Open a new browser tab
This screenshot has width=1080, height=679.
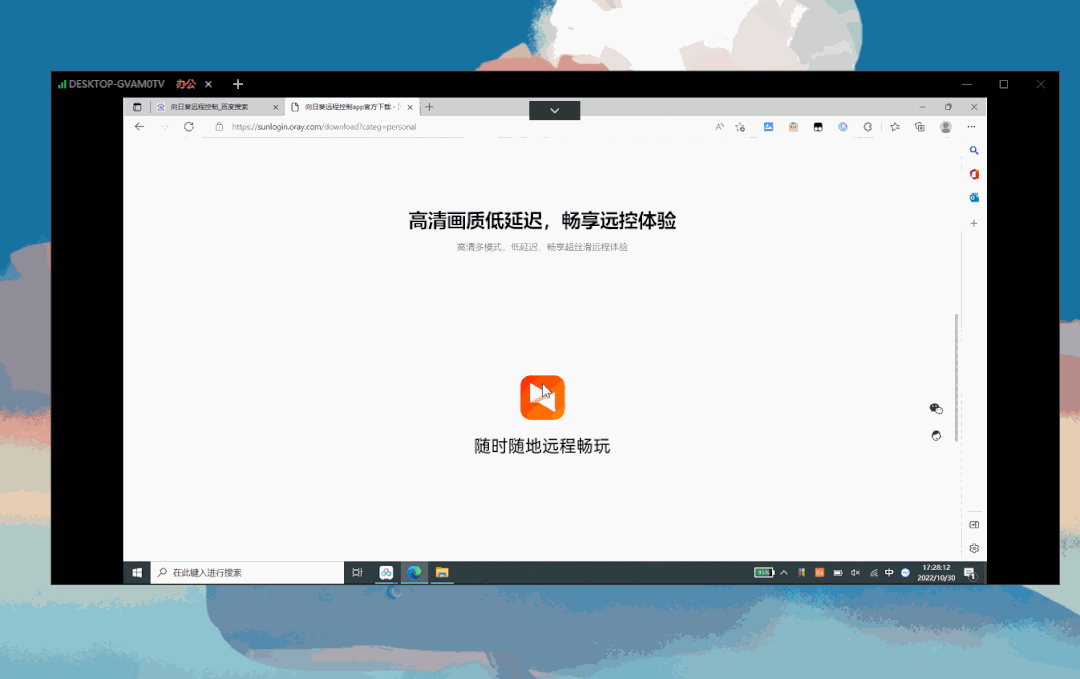(x=429, y=107)
